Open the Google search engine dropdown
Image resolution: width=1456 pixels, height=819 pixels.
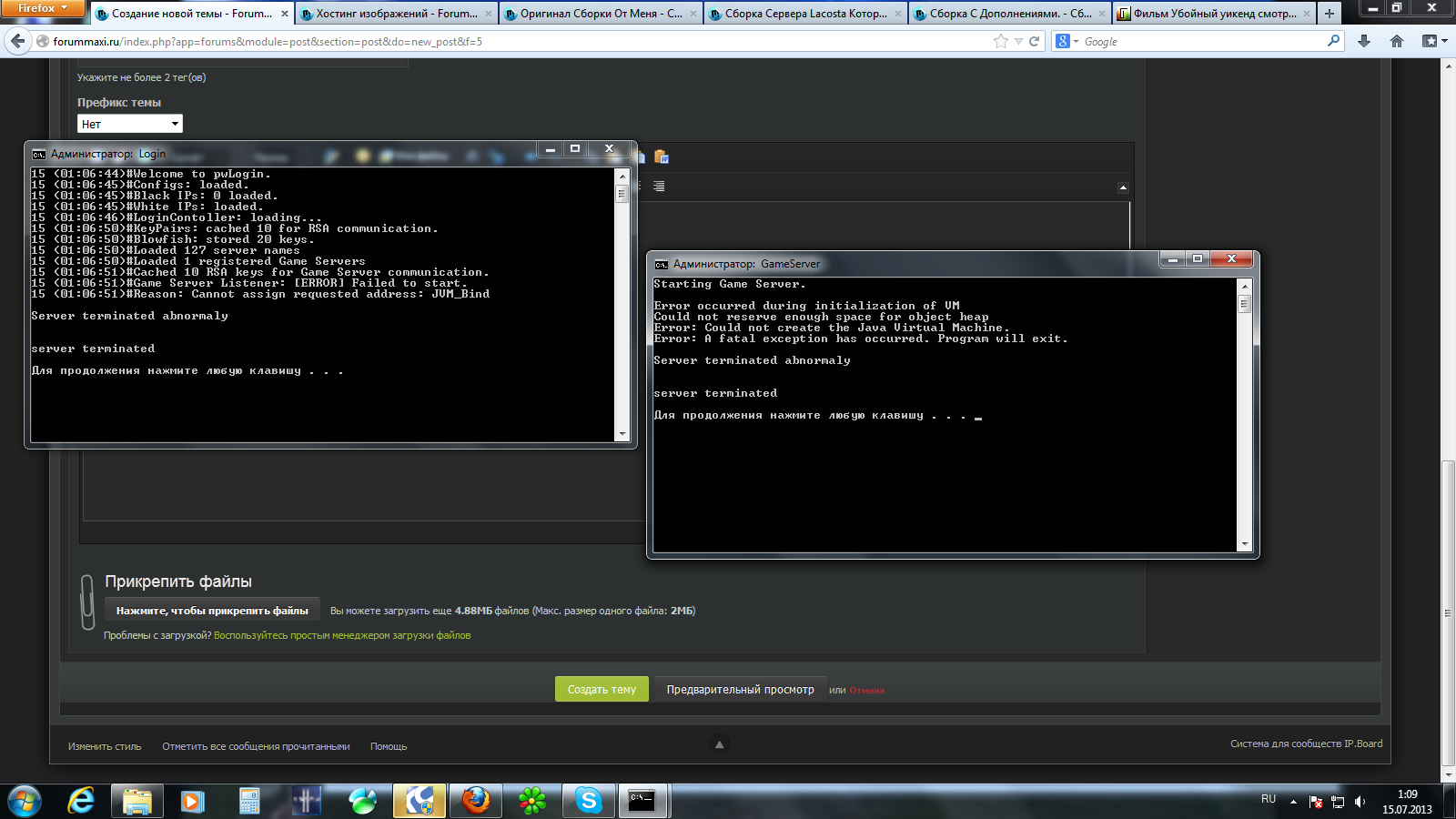tap(1067, 41)
